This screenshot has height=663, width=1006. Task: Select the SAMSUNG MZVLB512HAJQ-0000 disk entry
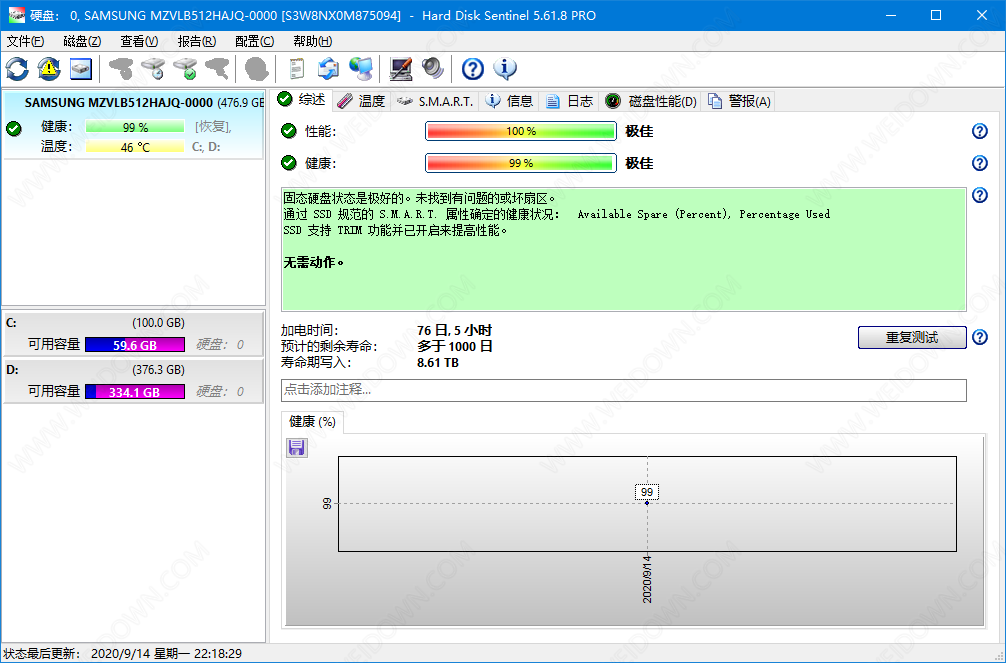[x=133, y=125]
